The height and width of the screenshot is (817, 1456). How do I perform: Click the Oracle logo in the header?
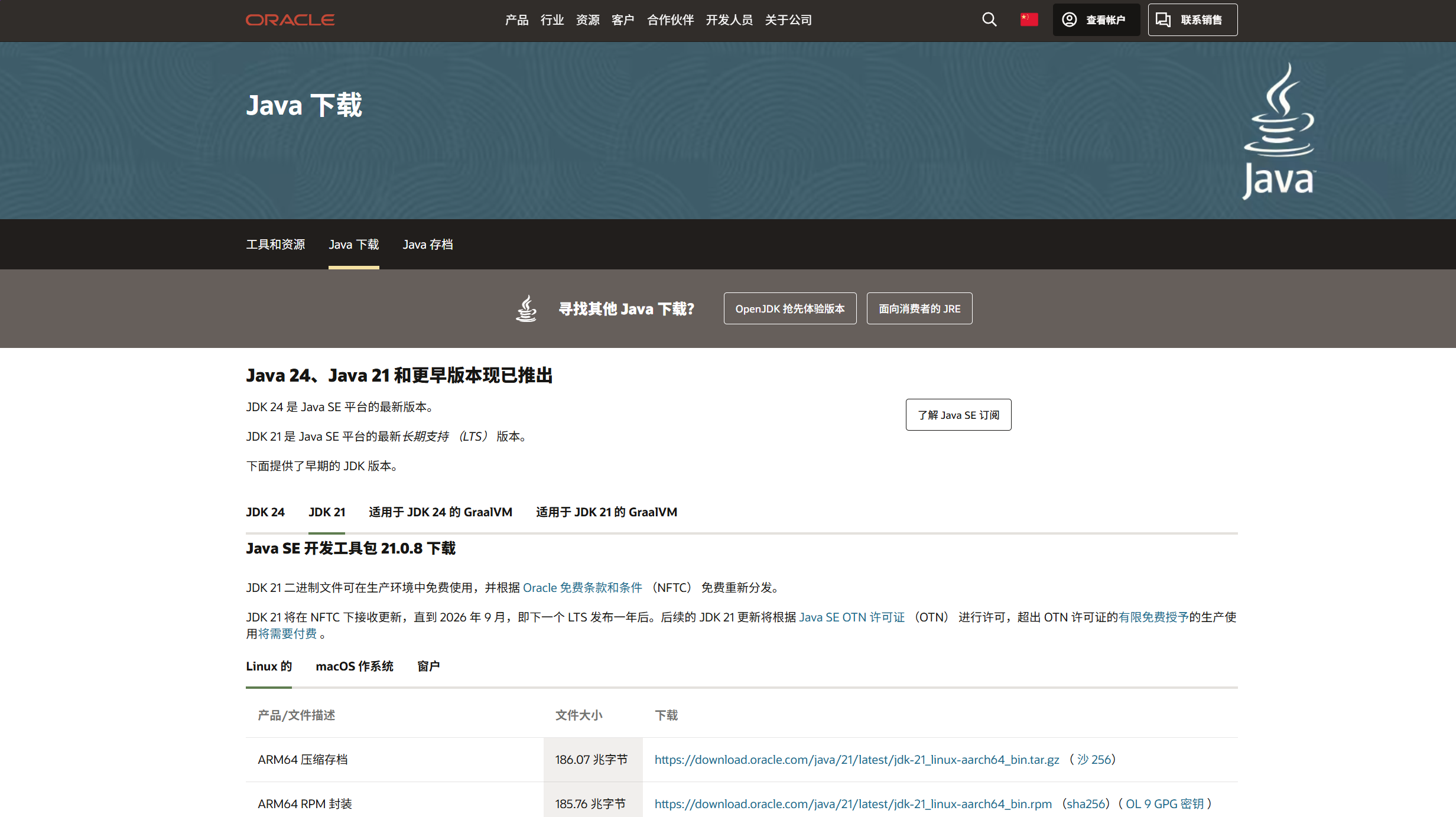click(x=290, y=19)
